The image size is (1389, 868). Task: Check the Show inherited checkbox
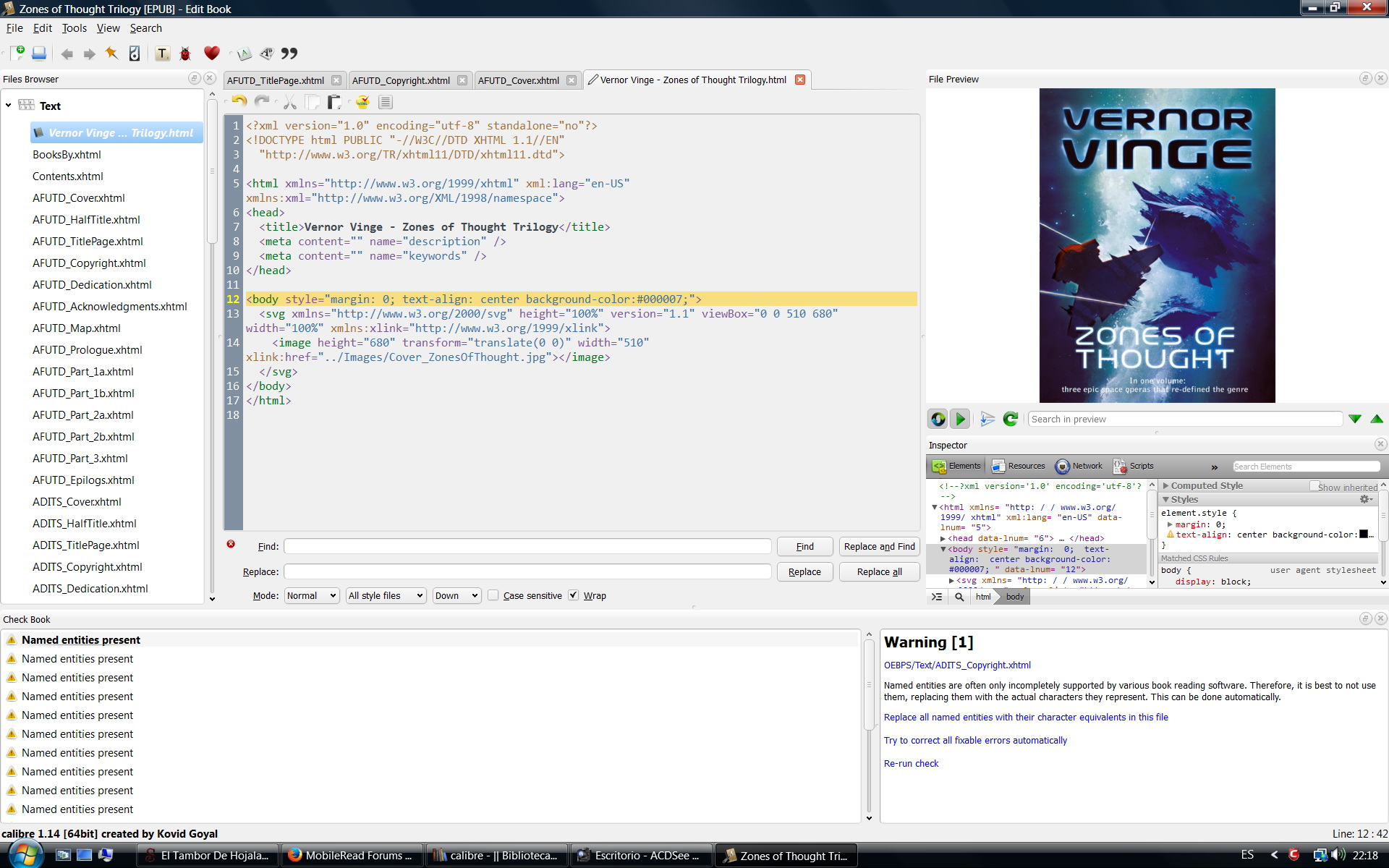pyautogui.click(x=1314, y=487)
